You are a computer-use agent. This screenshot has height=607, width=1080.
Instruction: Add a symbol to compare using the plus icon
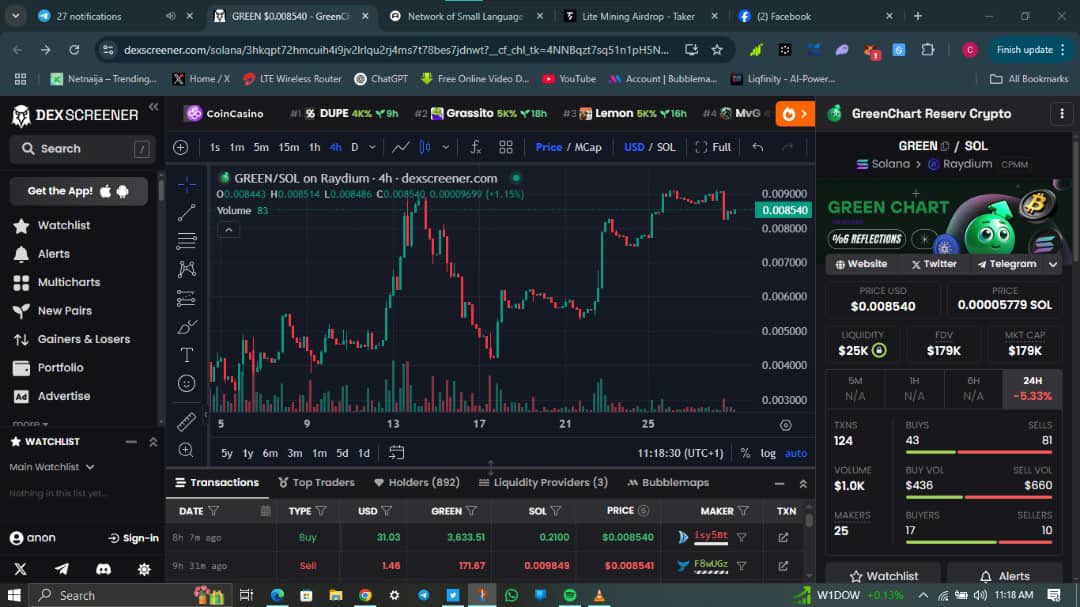180,147
